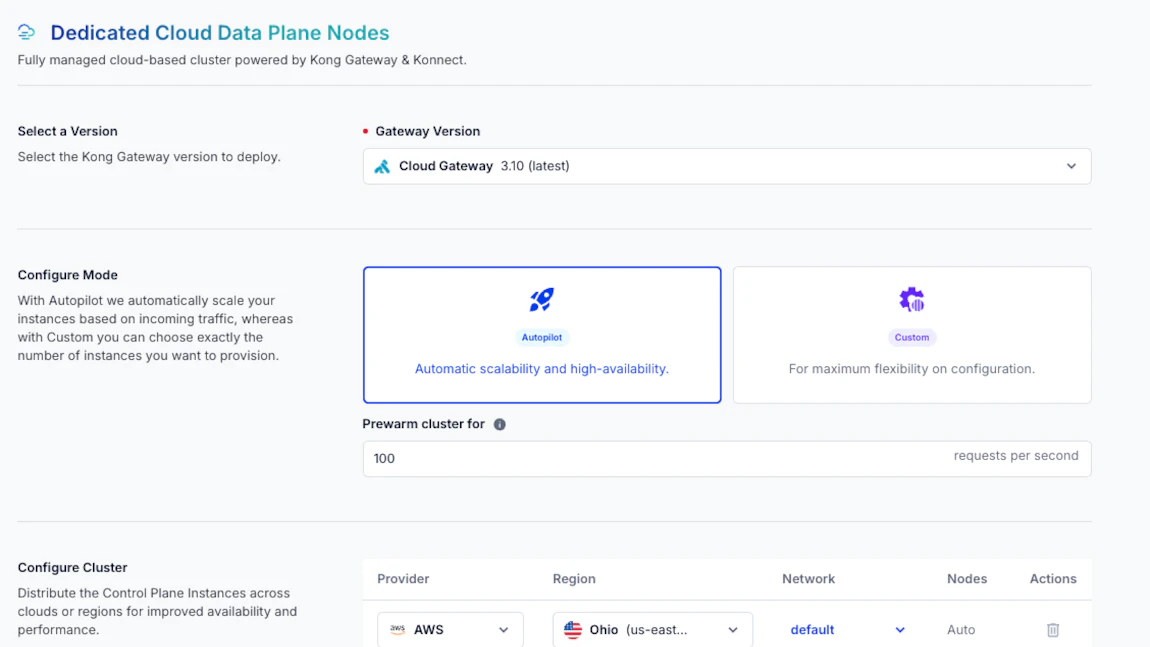Focus the requests per second input field

727,458
